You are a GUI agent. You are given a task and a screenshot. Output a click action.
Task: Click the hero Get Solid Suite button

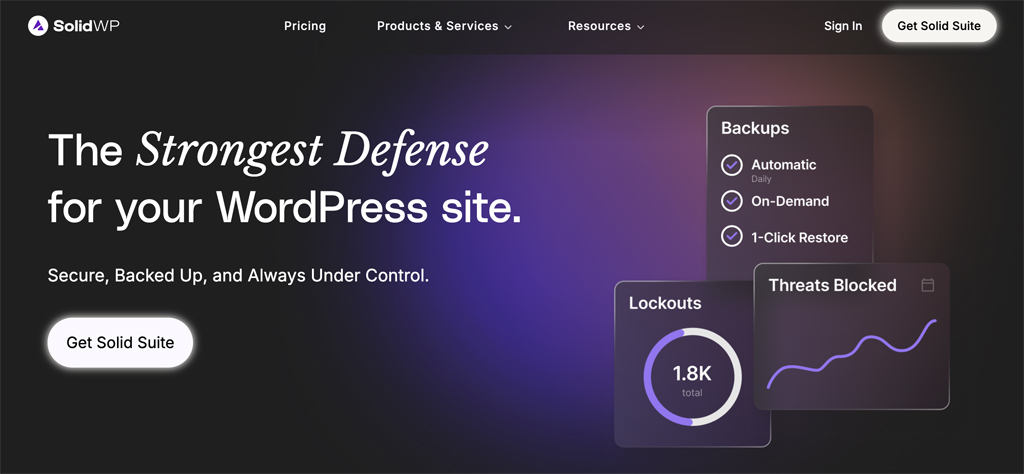click(120, 343)
